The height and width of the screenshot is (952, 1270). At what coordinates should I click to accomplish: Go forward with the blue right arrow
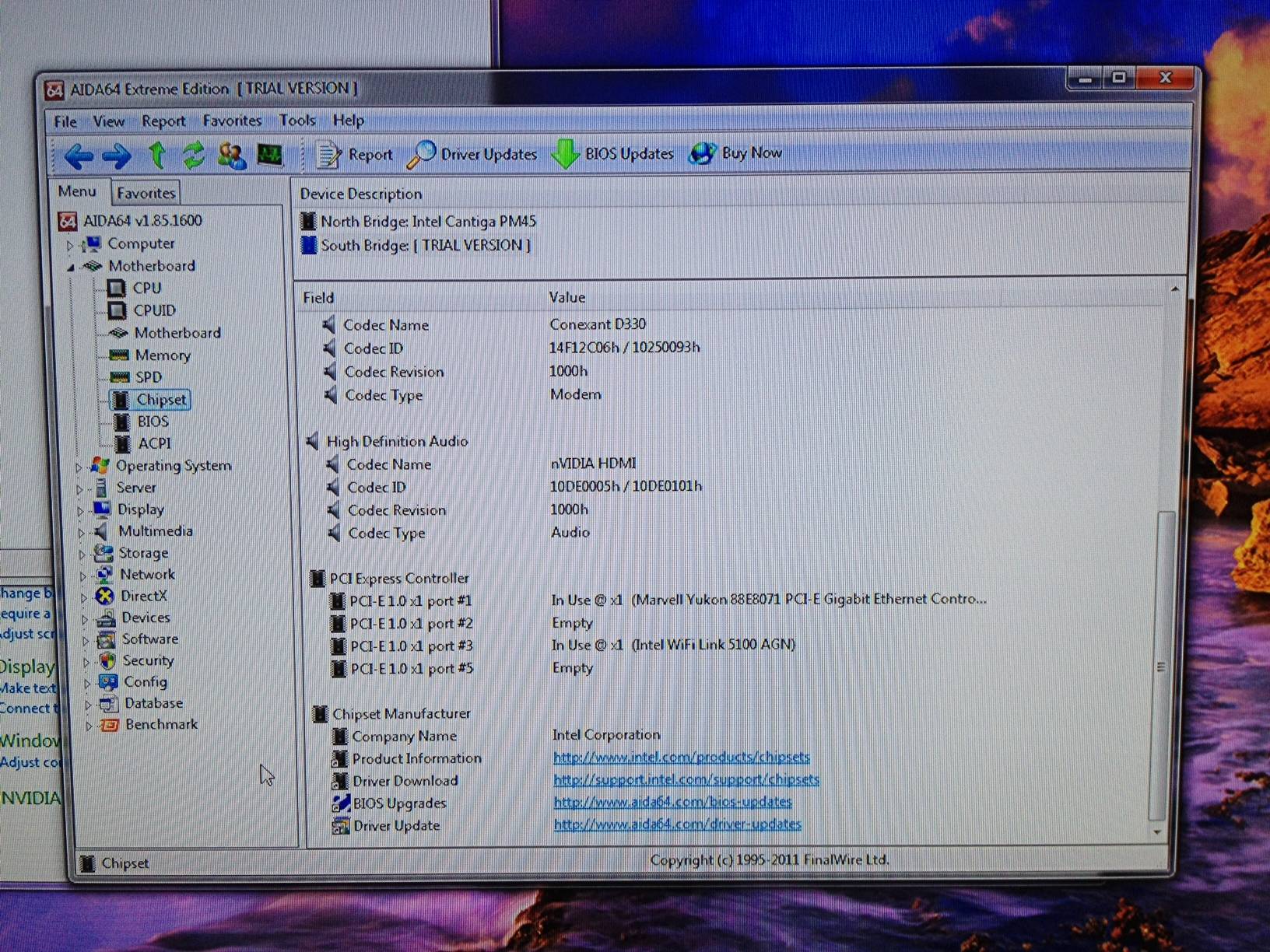click(117, 157)
